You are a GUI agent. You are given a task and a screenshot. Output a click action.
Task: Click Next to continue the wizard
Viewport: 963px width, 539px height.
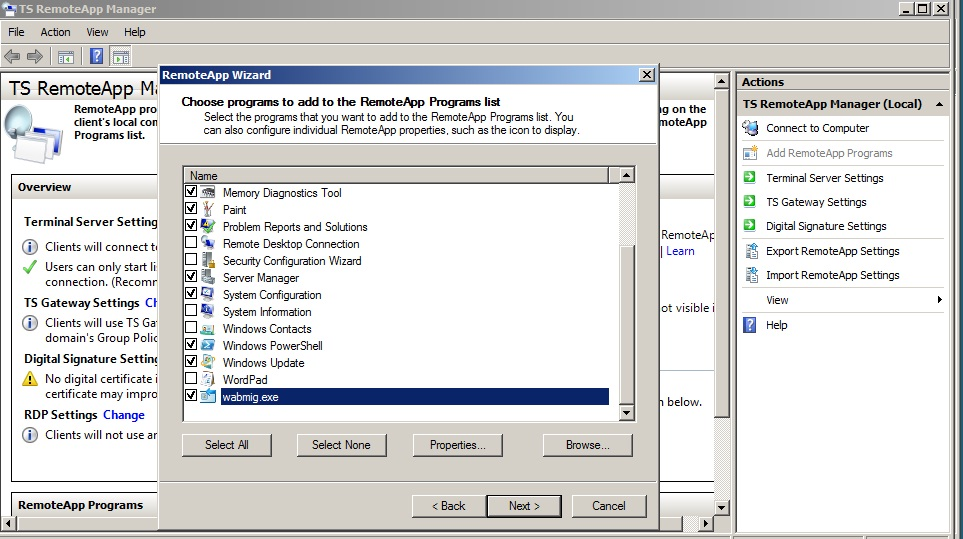(x=524, y=506)
